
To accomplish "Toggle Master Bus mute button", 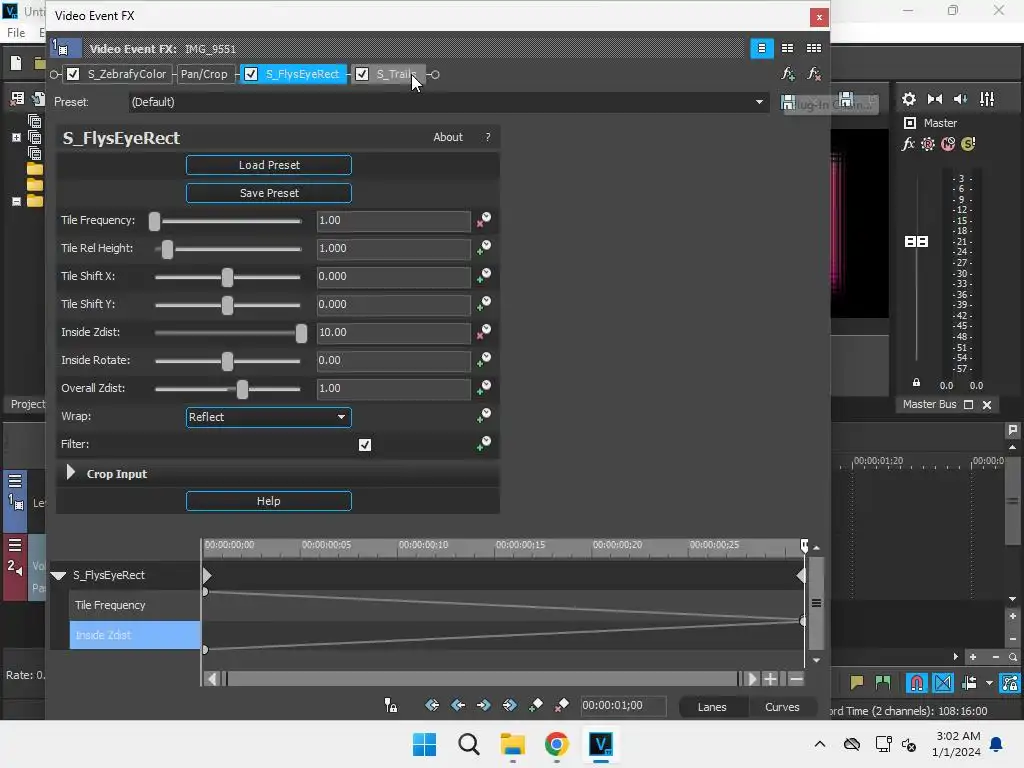I will click(x=948, y=144).
